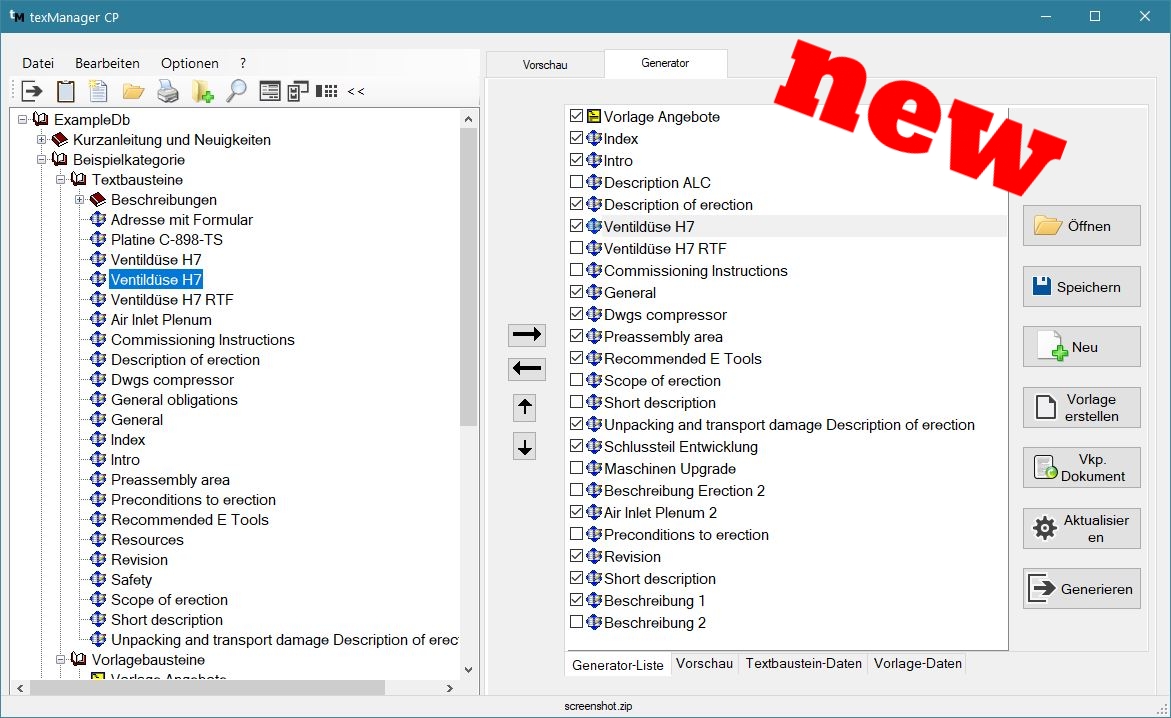The width and height of the screenshot is (1171, 718).
Task: Click the export arrow icon in the toolbar
Action: click(31, 90)
